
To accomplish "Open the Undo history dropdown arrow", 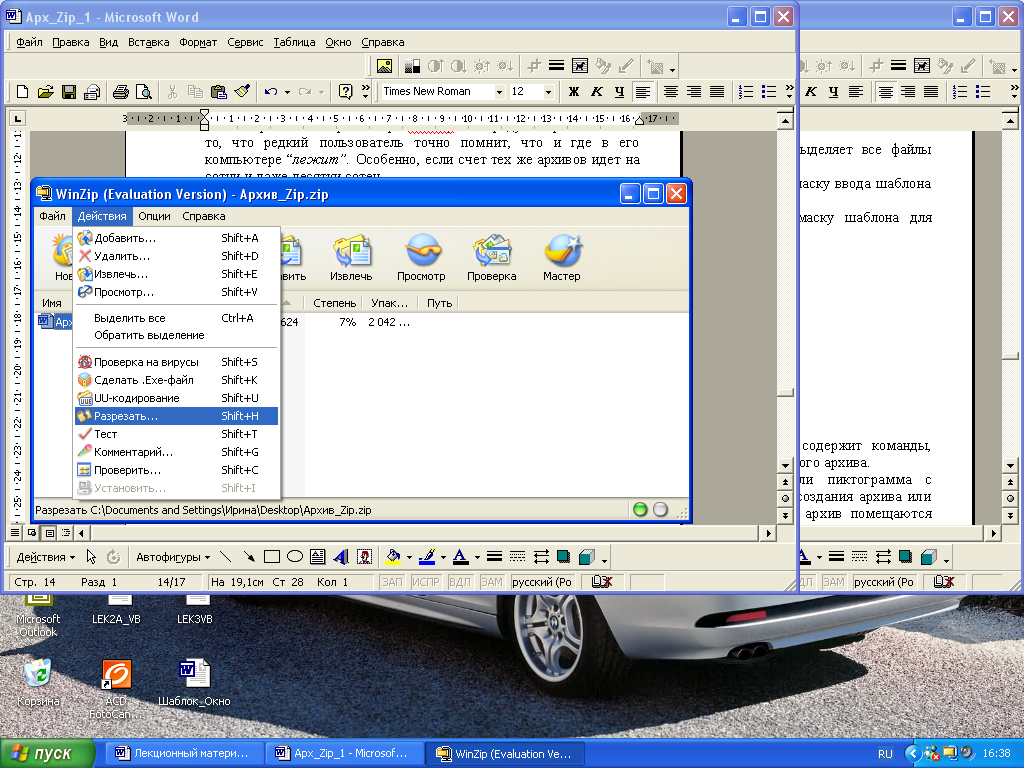I will pyautogui.click(x=287, y=92).
